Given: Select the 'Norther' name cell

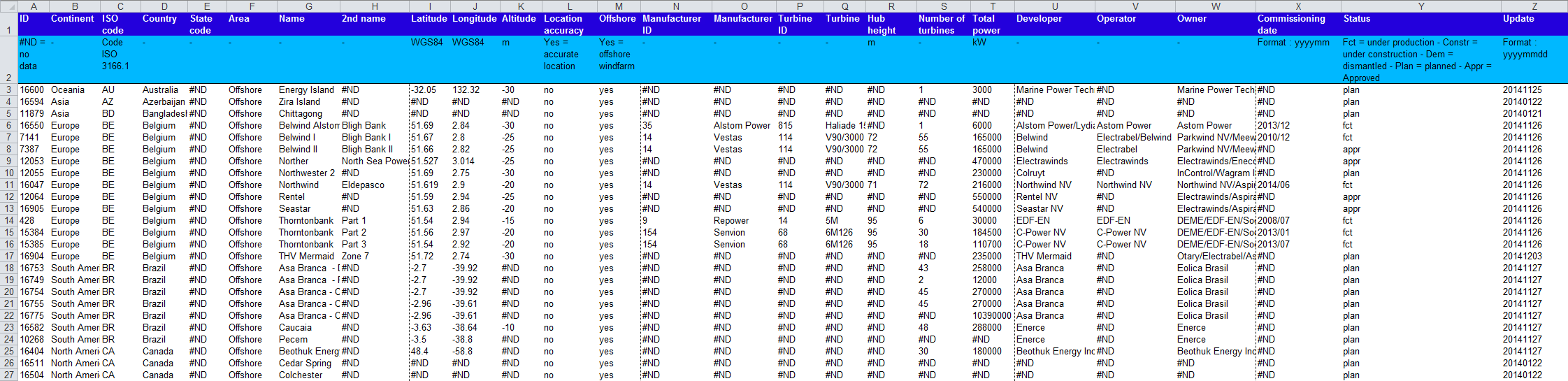Looking at the screenshot, I should click(x=308, y=161).
